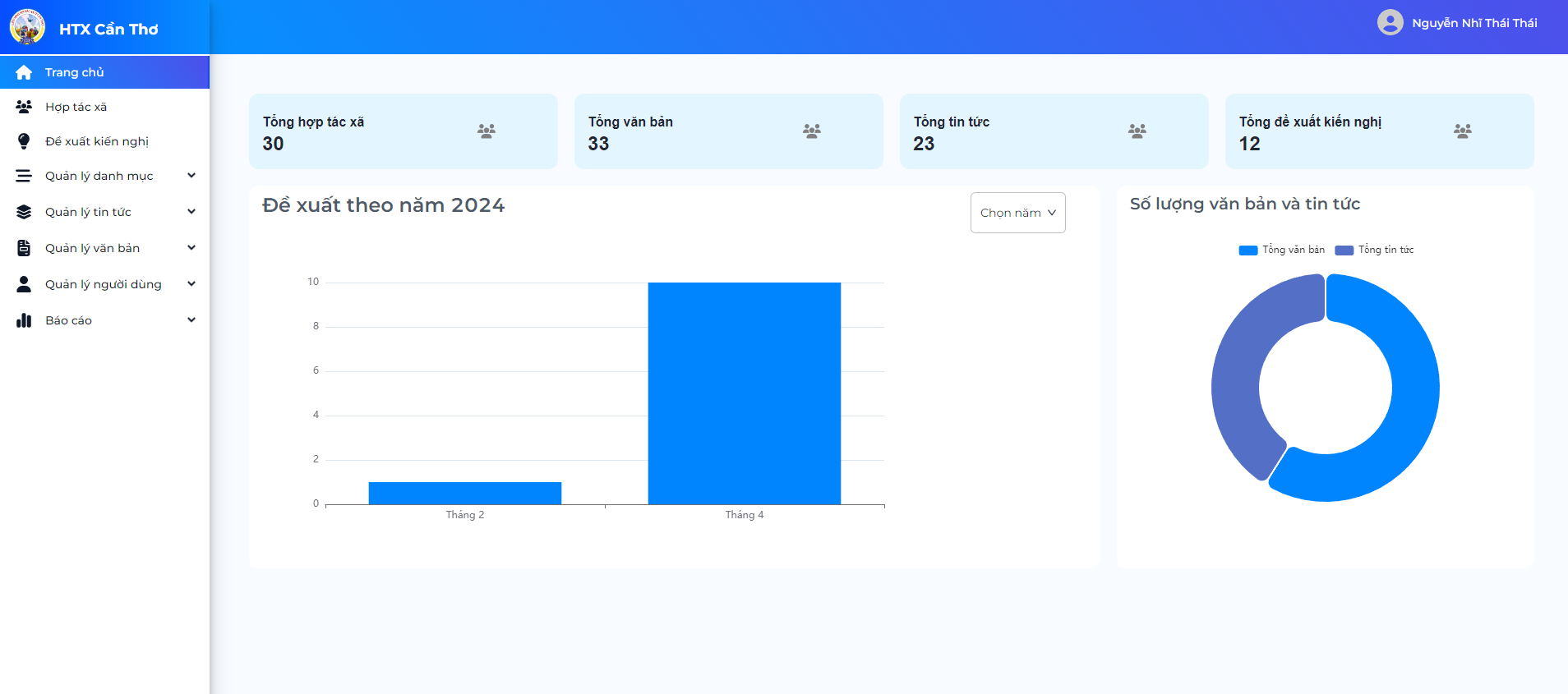The image size is (1568, 694).
Task: Toggle Tổng văn bản legend item
Action: [x=1282, y=250]
